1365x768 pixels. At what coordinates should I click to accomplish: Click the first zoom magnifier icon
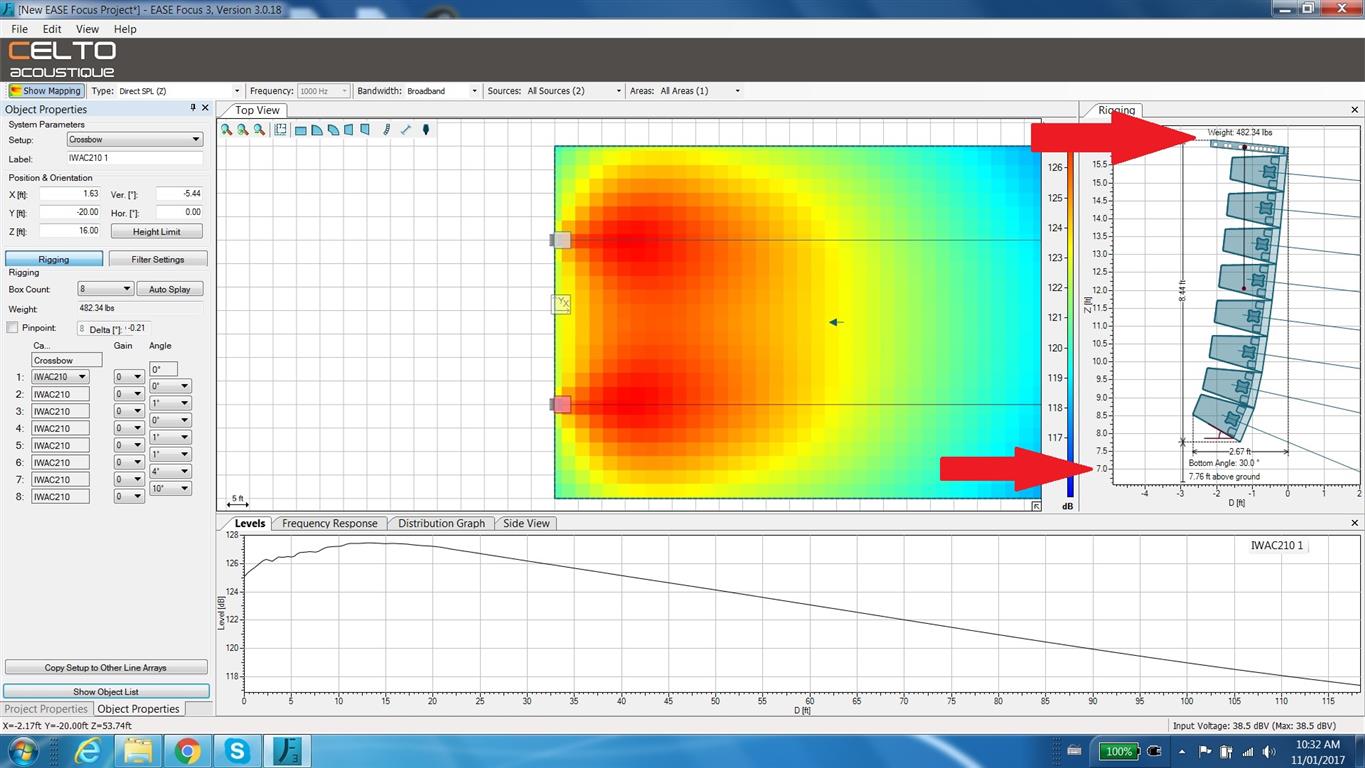click(227, 130)
